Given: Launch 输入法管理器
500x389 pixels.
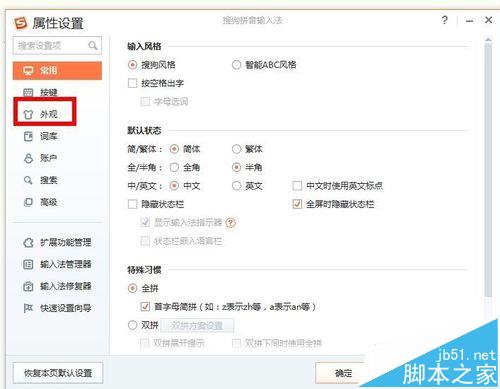Looking at the screenshot, I should tap(57, 264).
